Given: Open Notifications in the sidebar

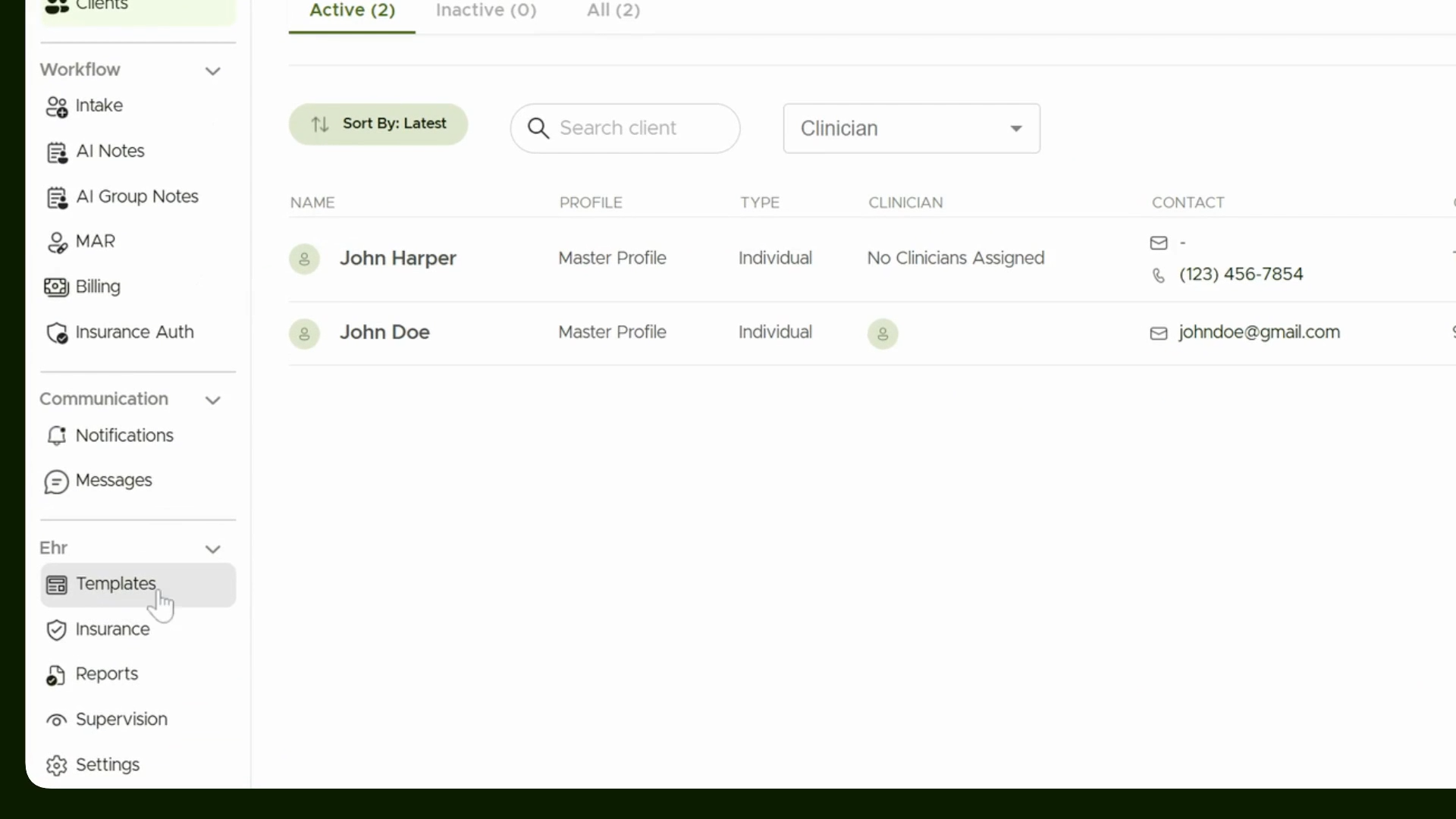Looking at the screenshot, I should [137, 436].
